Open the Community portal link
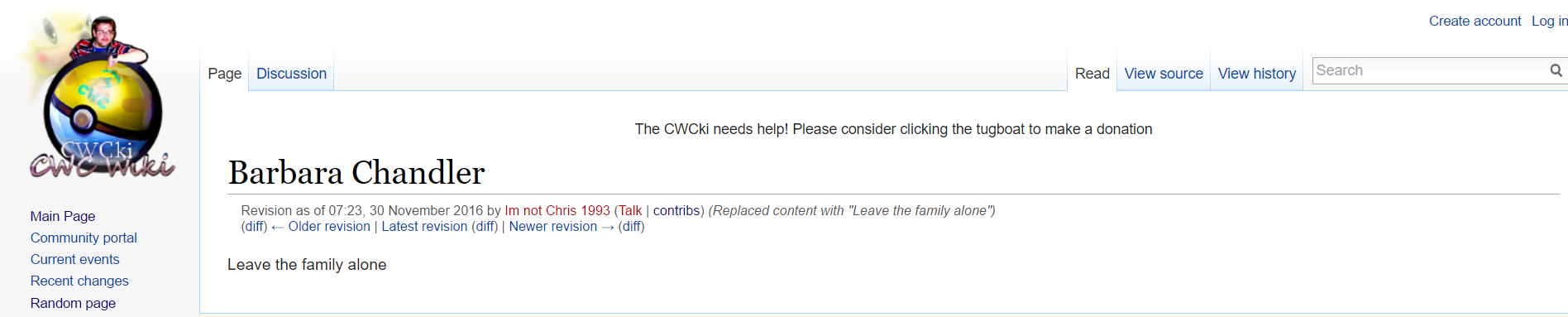 point(84,238)
